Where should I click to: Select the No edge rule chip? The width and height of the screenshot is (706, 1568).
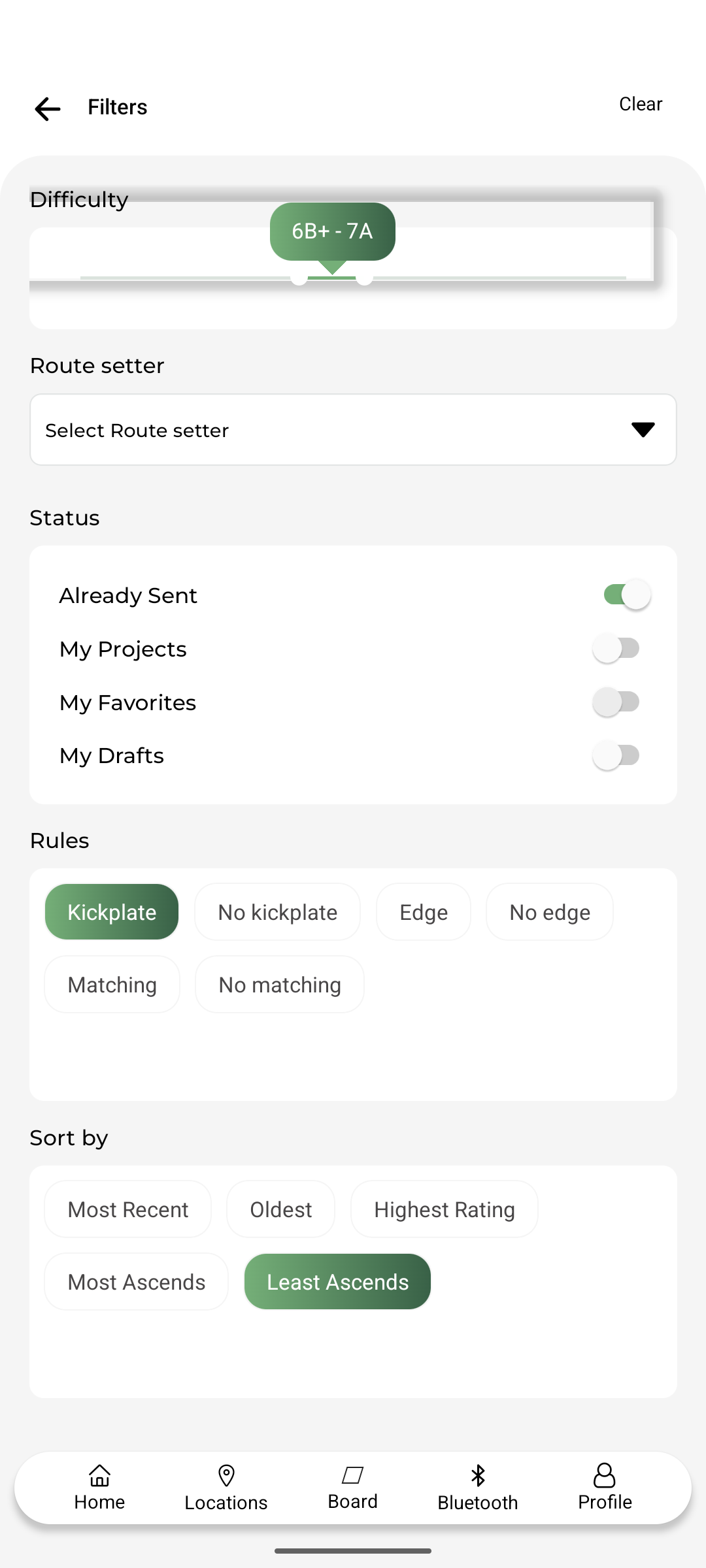coord(550,912)
